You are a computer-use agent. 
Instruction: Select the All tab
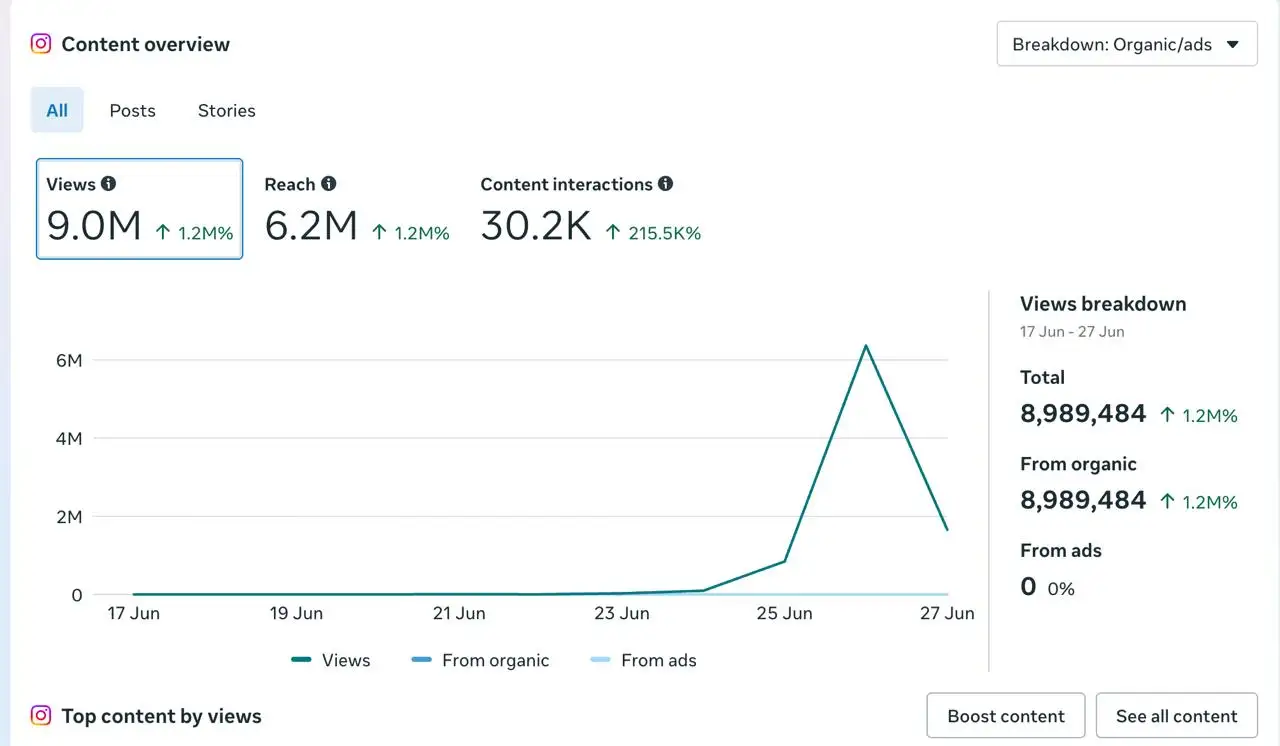point(57,111)
